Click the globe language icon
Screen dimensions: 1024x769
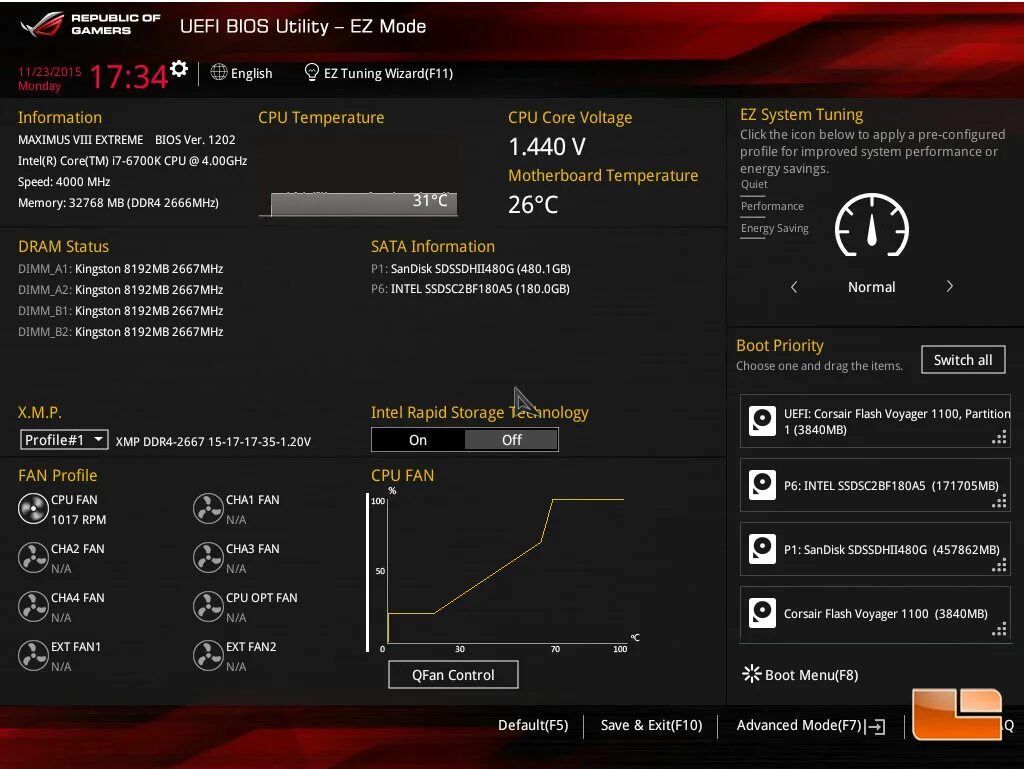(x=219, y=72)
